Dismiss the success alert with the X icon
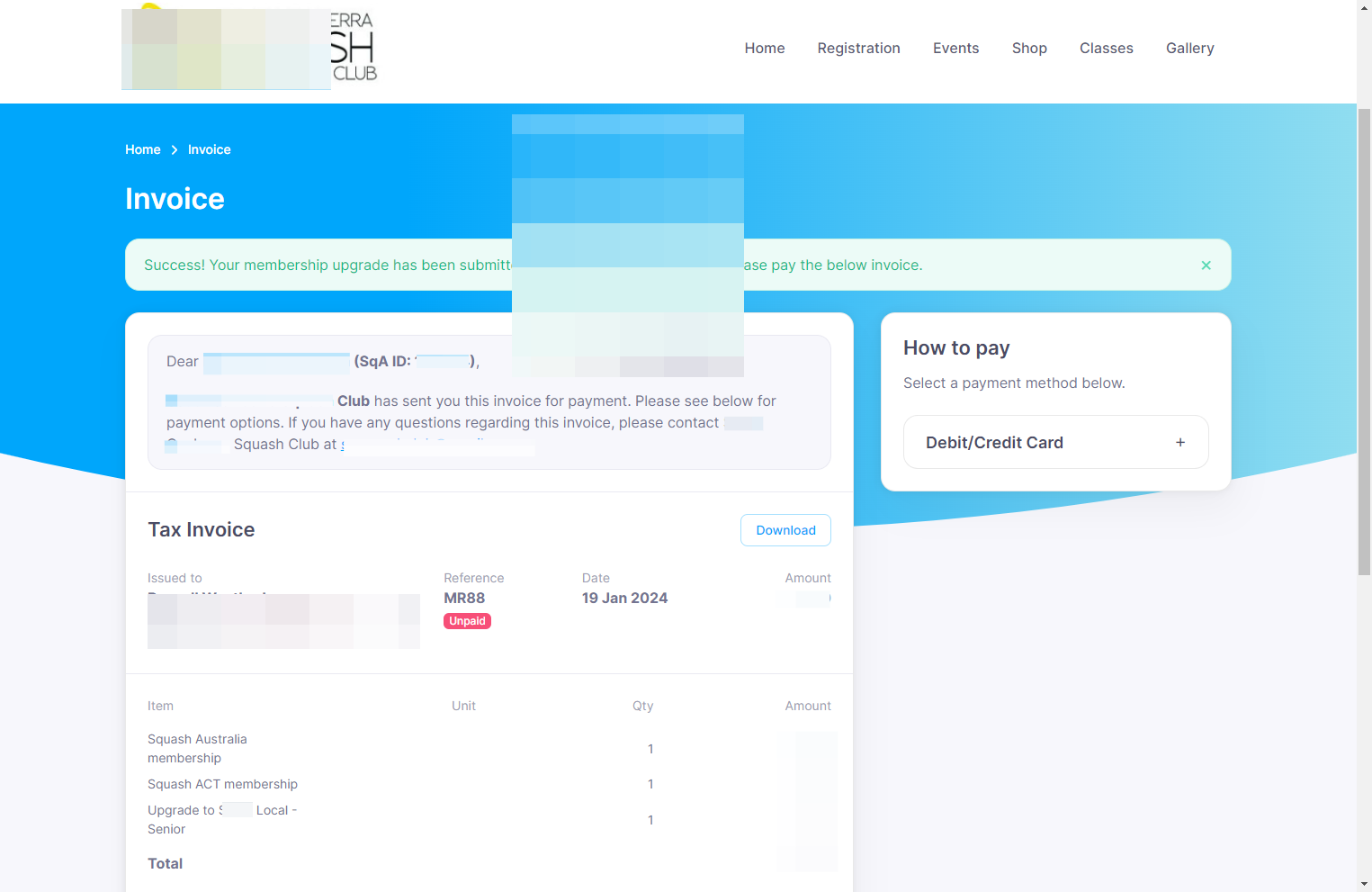Image resolution: width=1372 pixels, height=892 pixels. (x=1206, y=266)
